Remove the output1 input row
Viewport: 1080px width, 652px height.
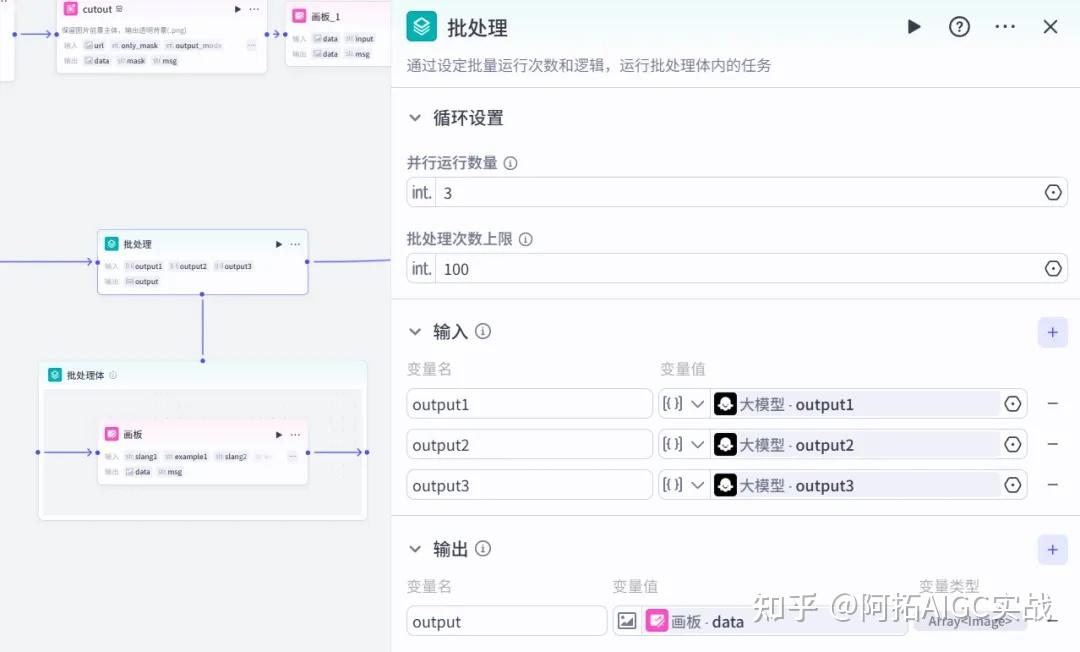(1052, 404)
